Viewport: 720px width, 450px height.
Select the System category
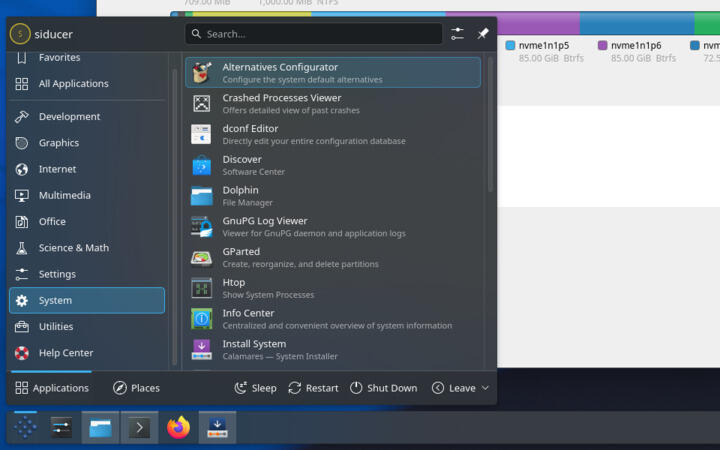[x=87, y=300]
